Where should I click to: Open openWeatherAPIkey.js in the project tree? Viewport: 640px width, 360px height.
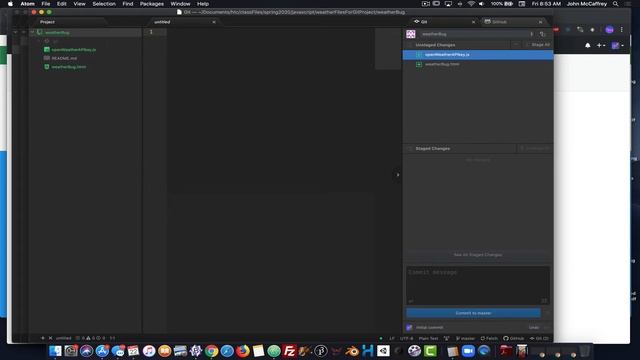[73, 50]
